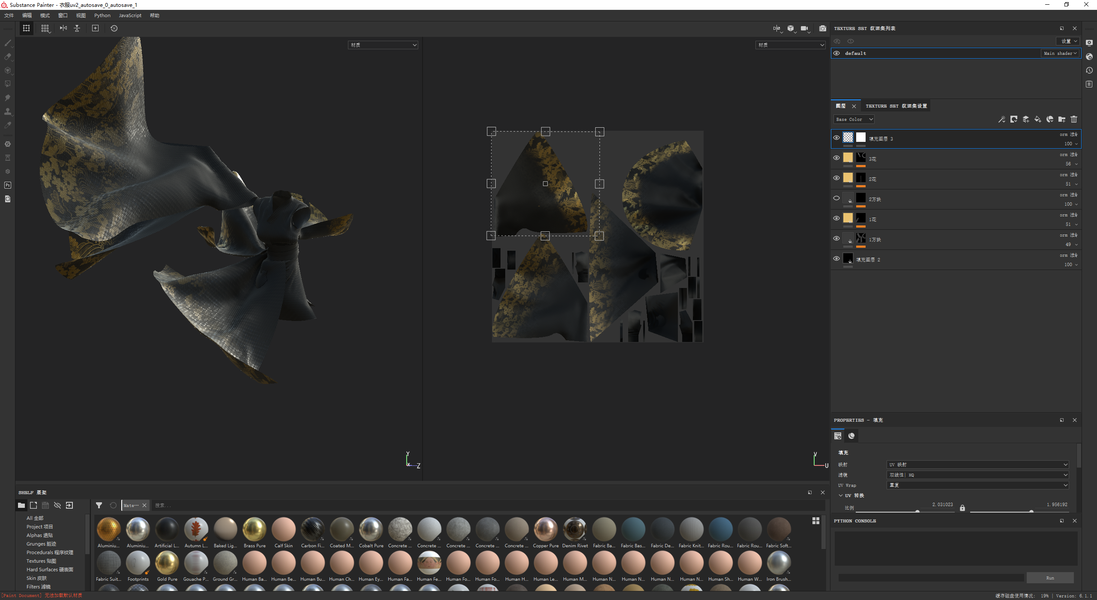Select the Hard Surfaces category in shelf
The height and width of the screenshot is (600, 1097).
point(50,569)
